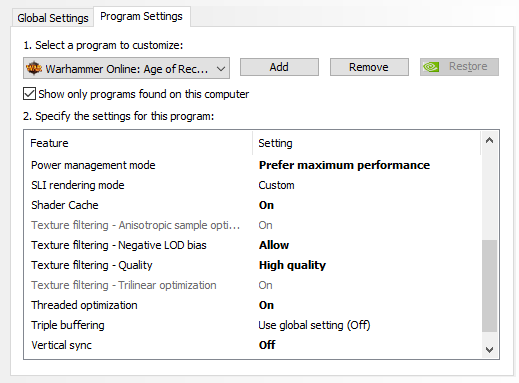This screenshot has height=383, width=519.
Task: Change the Vertical sync Off value
Action: [267, 345]
